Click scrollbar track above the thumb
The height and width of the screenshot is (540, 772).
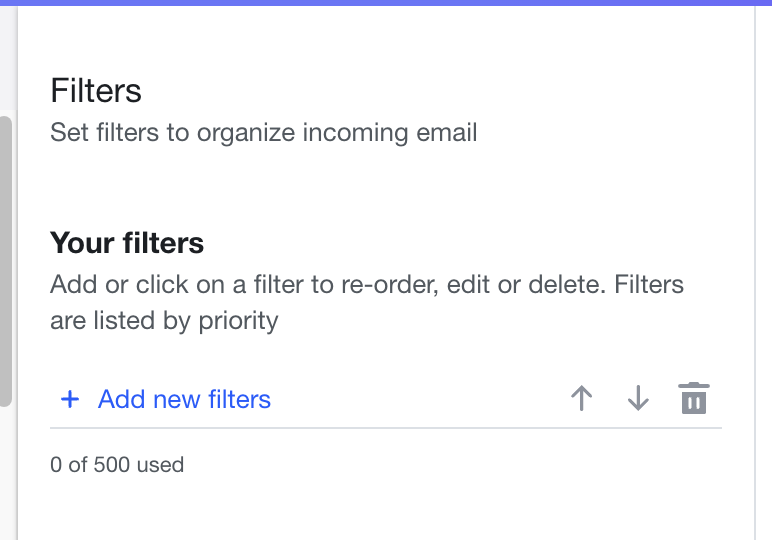6,59
